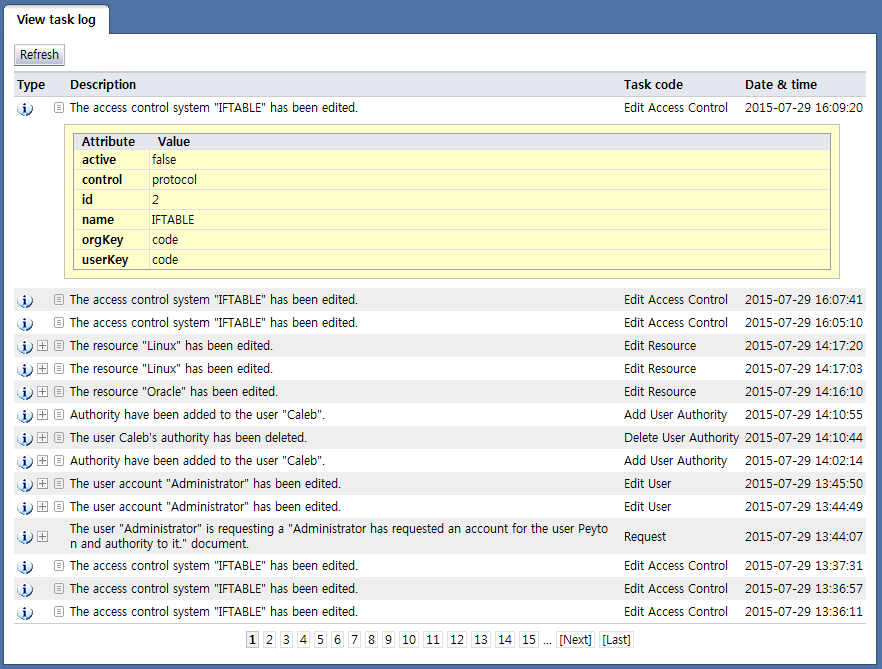Screen dimensions: 882x669
Task: Open the document icon on the last IFTABLE row
Action: coord(58,611)
